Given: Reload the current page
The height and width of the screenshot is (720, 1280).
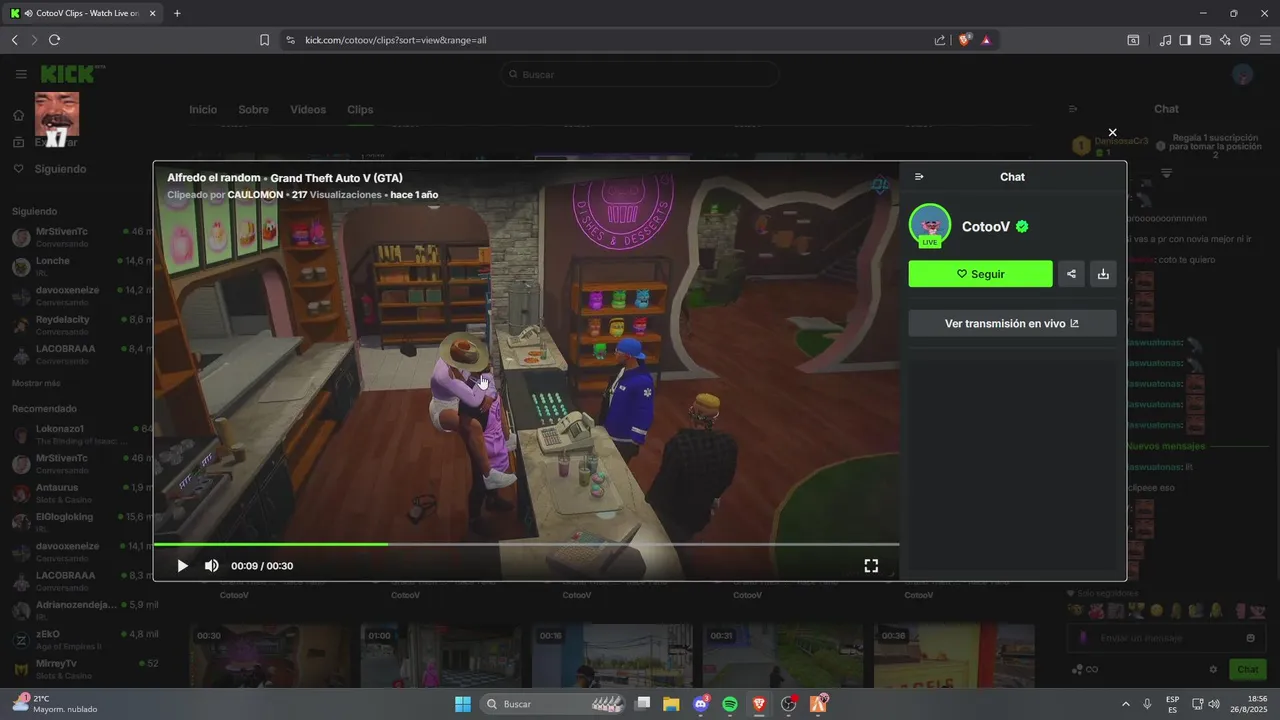Looking at the screenshot, I should pos(54,40).
